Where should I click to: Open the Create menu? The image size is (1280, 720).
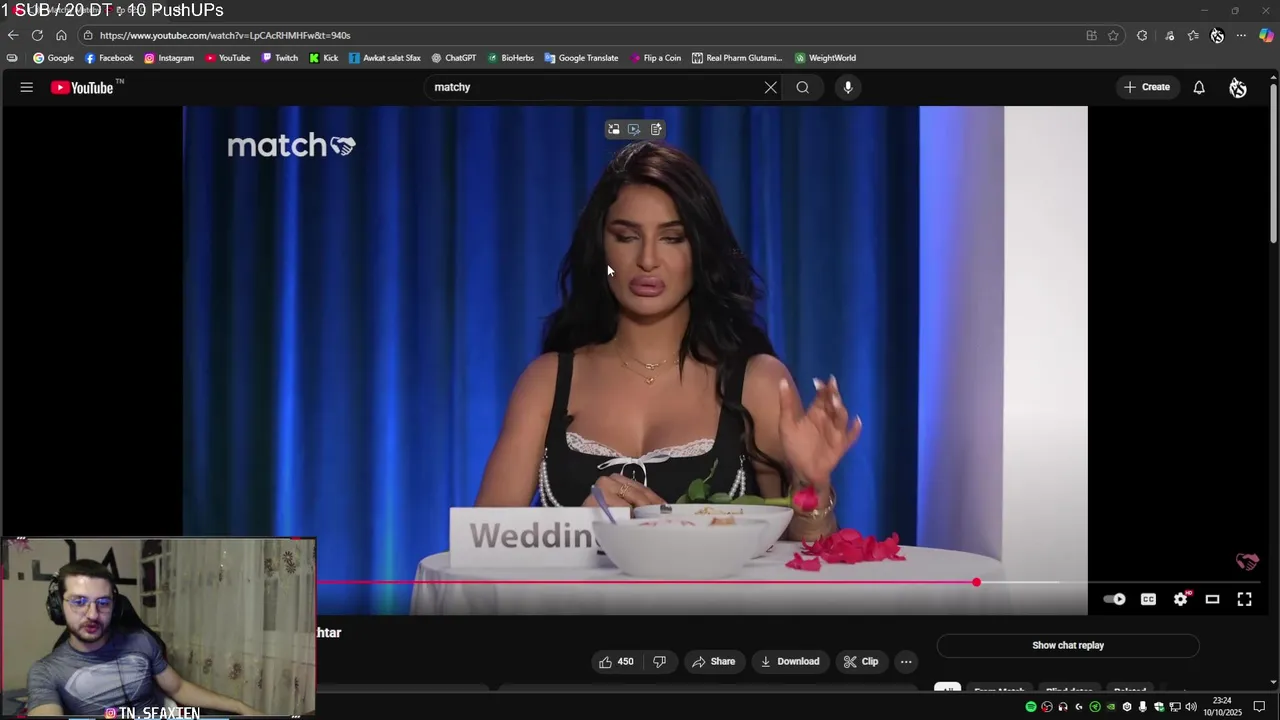click(x=1147, y=87)
